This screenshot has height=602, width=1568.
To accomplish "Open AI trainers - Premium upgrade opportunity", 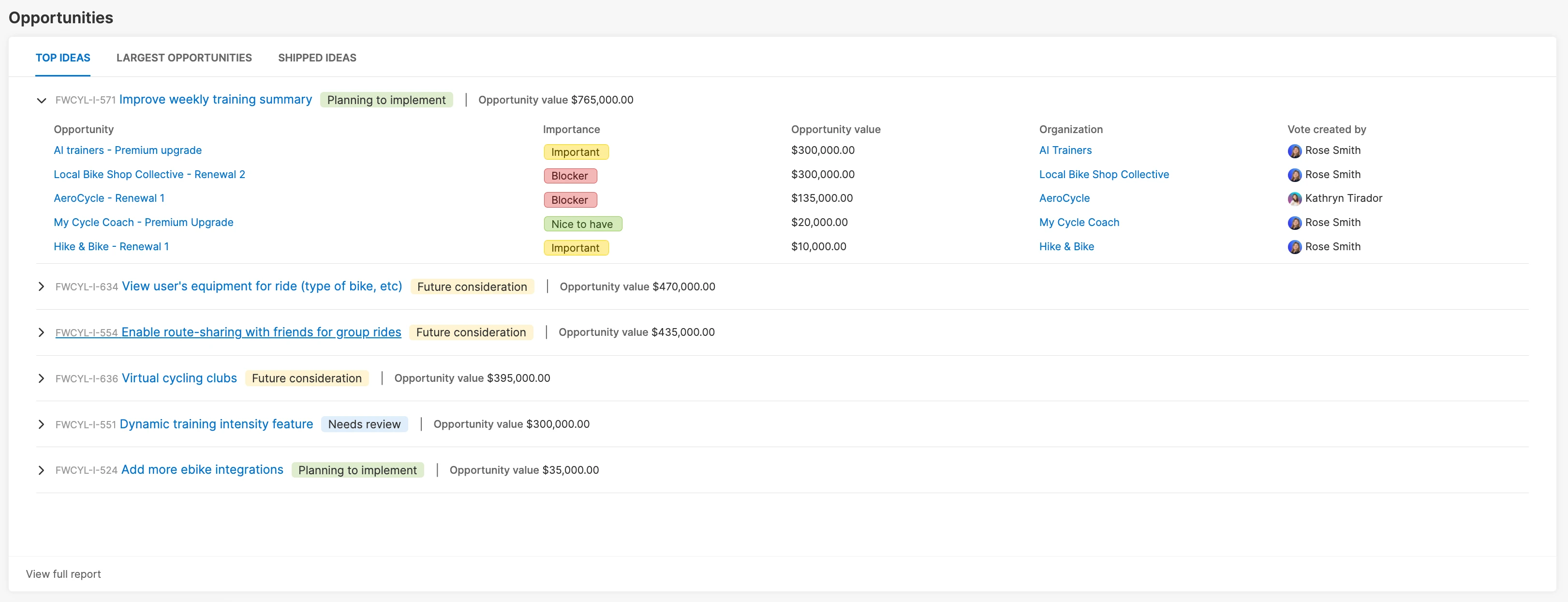I will [127, 150].
